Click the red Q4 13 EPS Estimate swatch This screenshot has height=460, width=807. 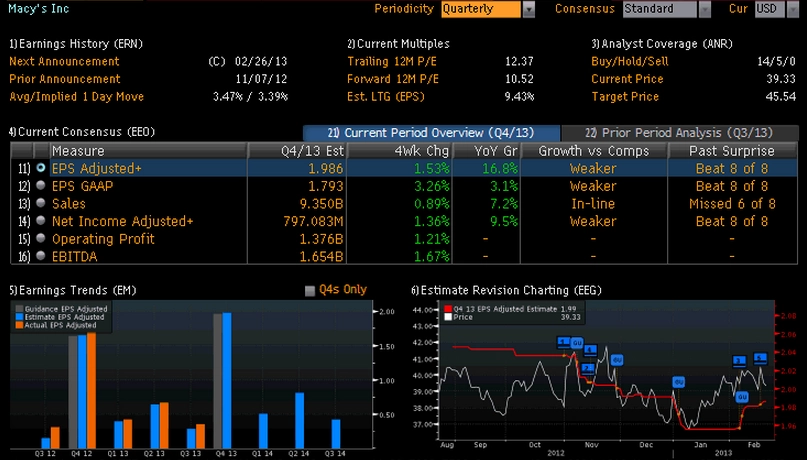[448, 309]
